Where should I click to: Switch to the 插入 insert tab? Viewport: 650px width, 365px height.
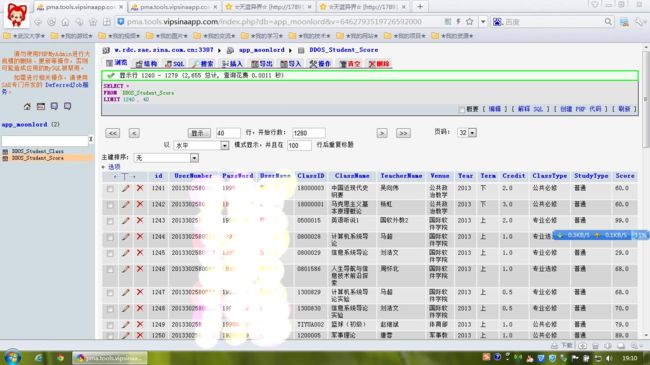[232, 64]
